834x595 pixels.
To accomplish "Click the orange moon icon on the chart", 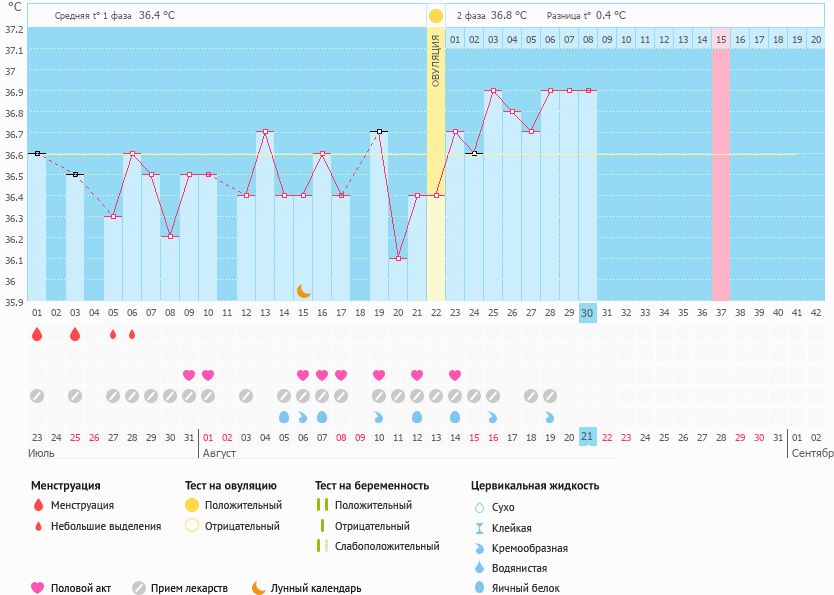I will pyautogui.click(x=304, y=290).
